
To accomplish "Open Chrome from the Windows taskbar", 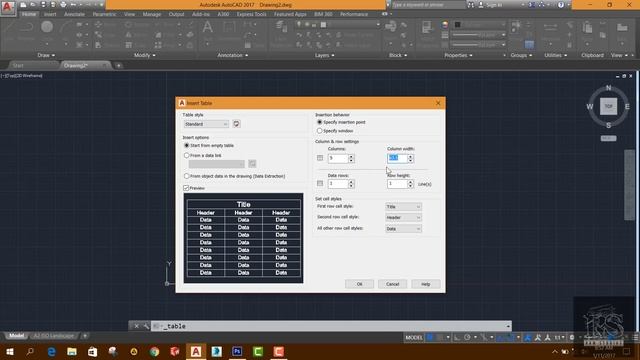I will coord(154,351).
